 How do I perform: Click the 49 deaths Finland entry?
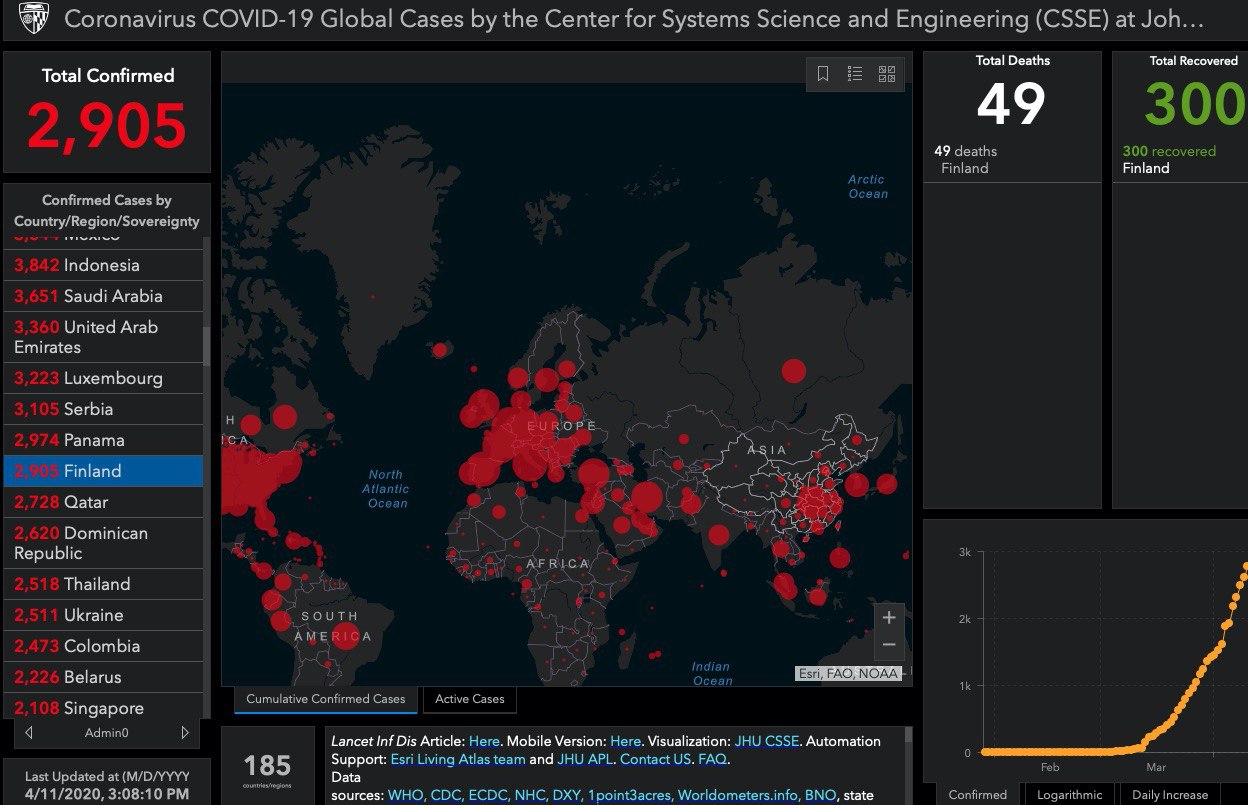[1011, 160]
